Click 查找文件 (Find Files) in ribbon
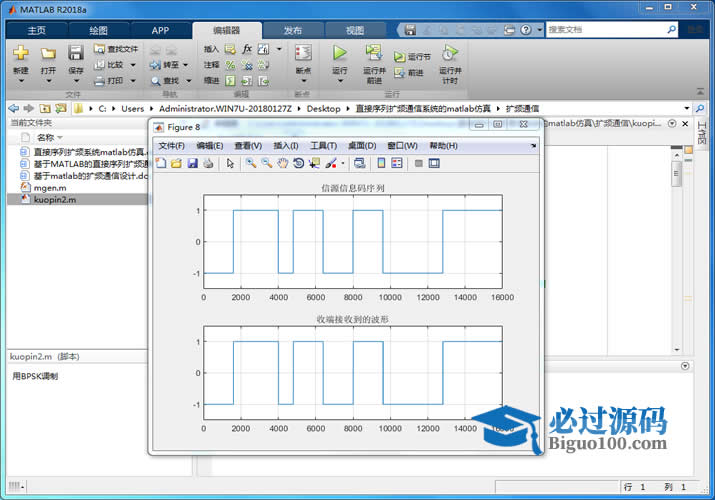715x500 pixels. [116, 49]
